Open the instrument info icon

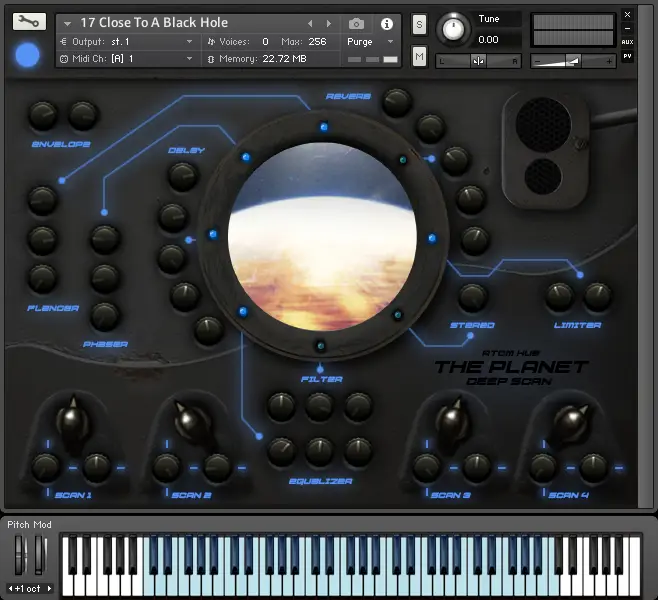point(386,24)
